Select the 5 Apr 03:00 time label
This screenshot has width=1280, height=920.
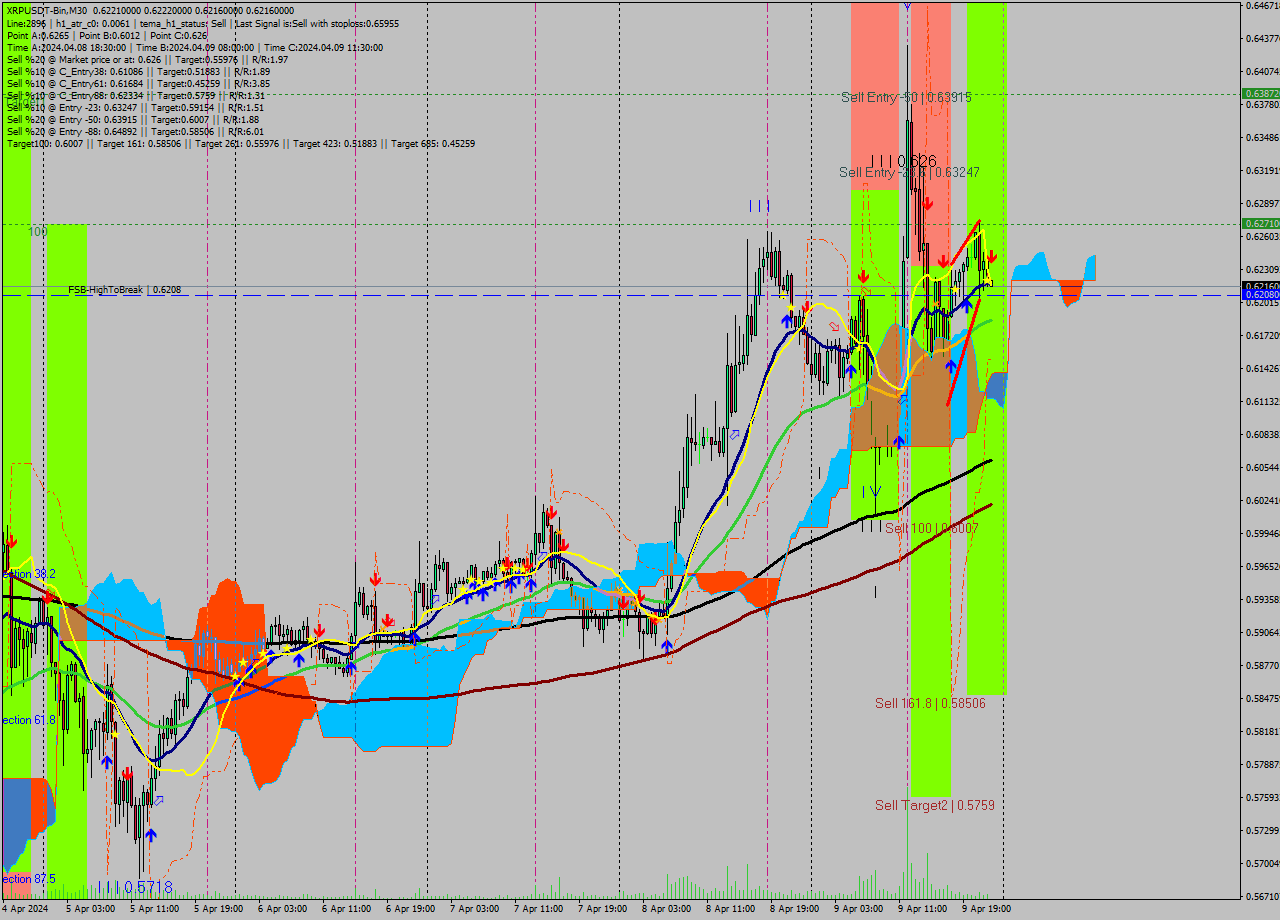(x=90, y=909)
